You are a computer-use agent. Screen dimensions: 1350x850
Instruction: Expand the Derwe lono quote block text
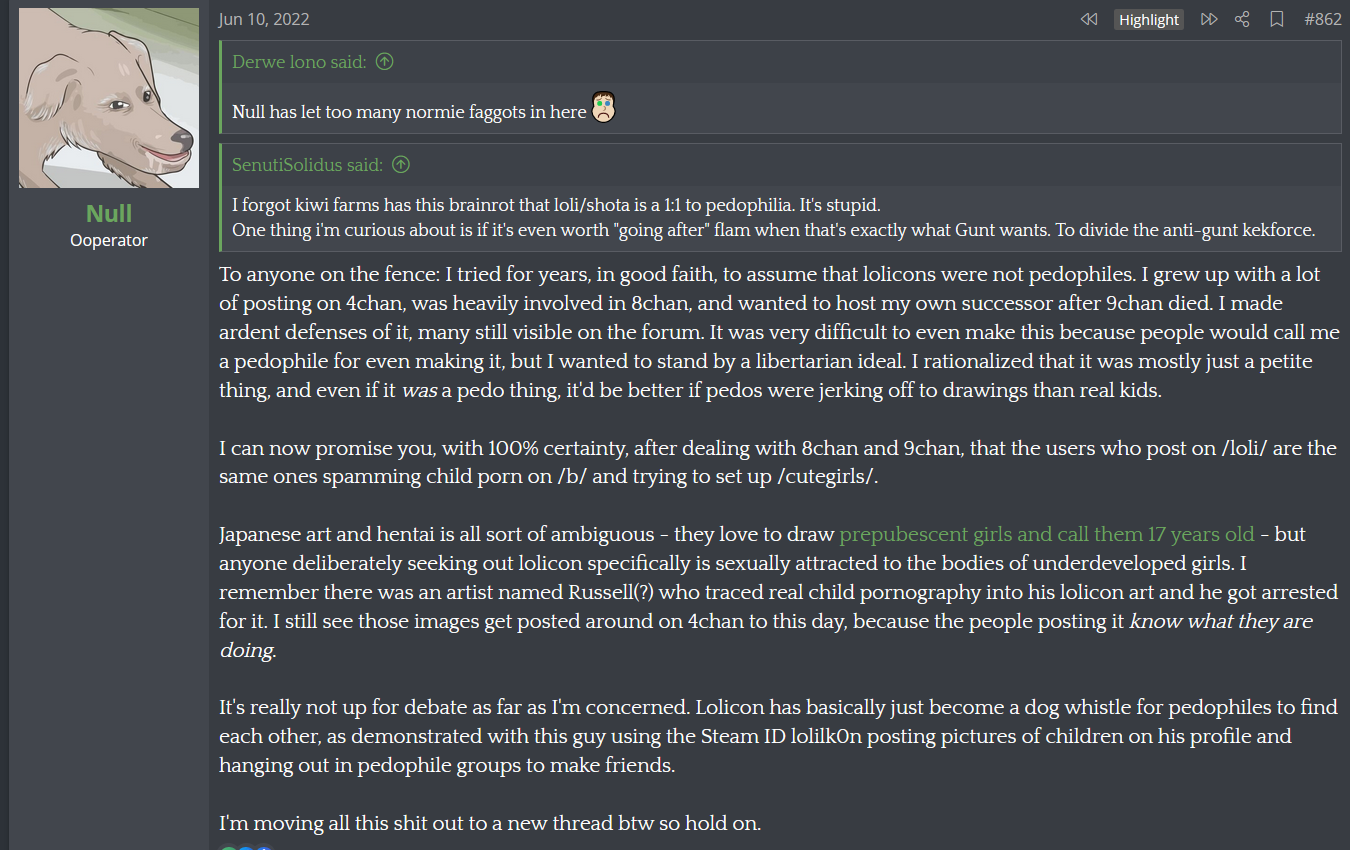pos(409,111)
